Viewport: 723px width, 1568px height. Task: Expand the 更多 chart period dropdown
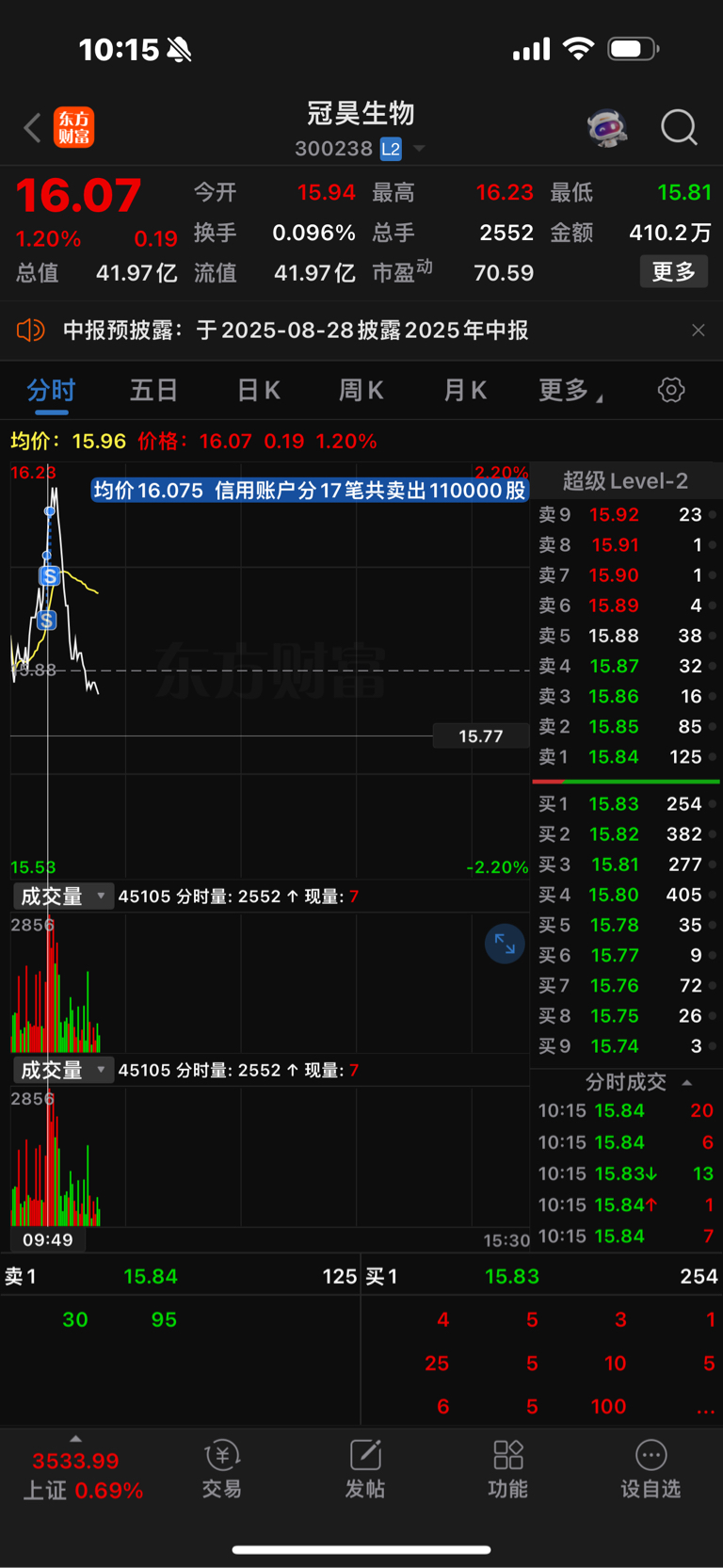click(570, 390)
